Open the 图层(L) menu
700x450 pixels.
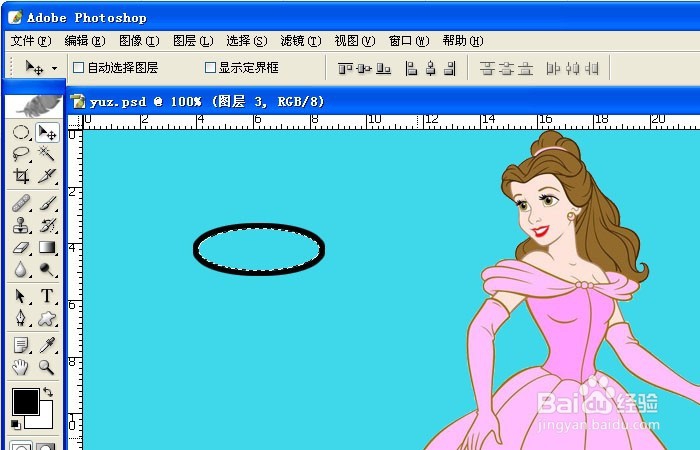tap(193, 41)
